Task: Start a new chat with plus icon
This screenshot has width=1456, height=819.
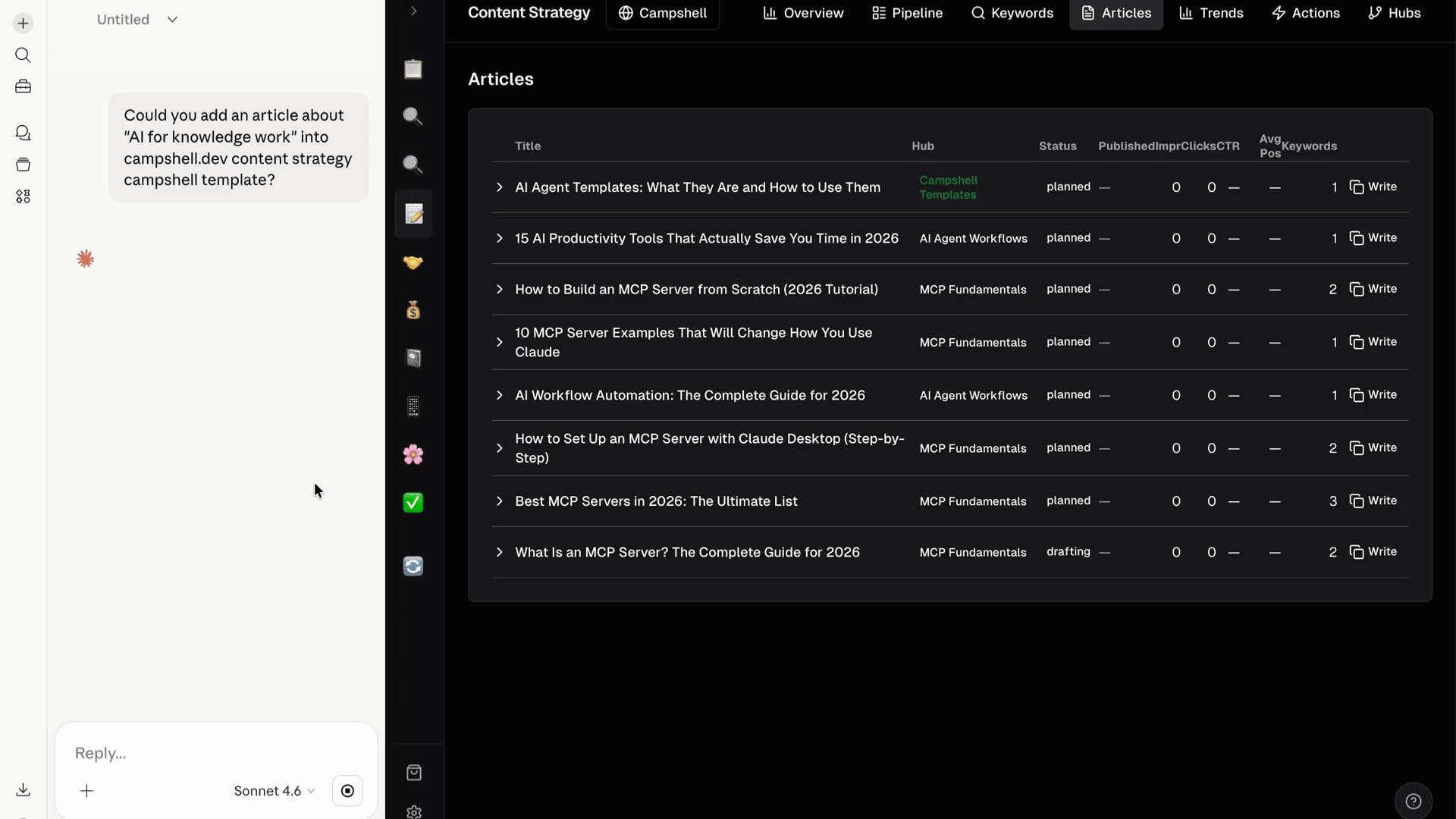Action: (x=23, y=24)
